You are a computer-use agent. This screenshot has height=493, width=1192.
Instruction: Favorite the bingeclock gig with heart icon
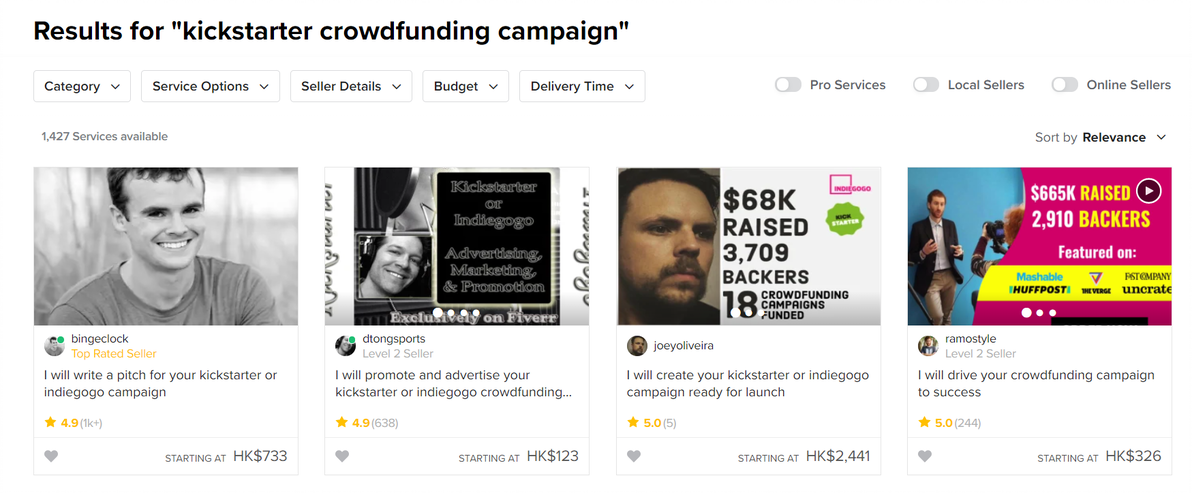click(51, 456)
